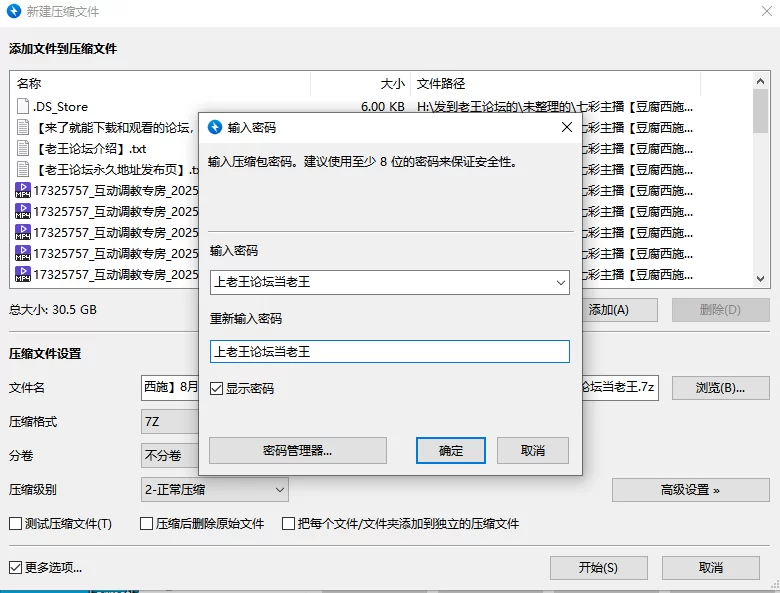
Task: Open the 密码管理器... button
Action: (297, 451)
